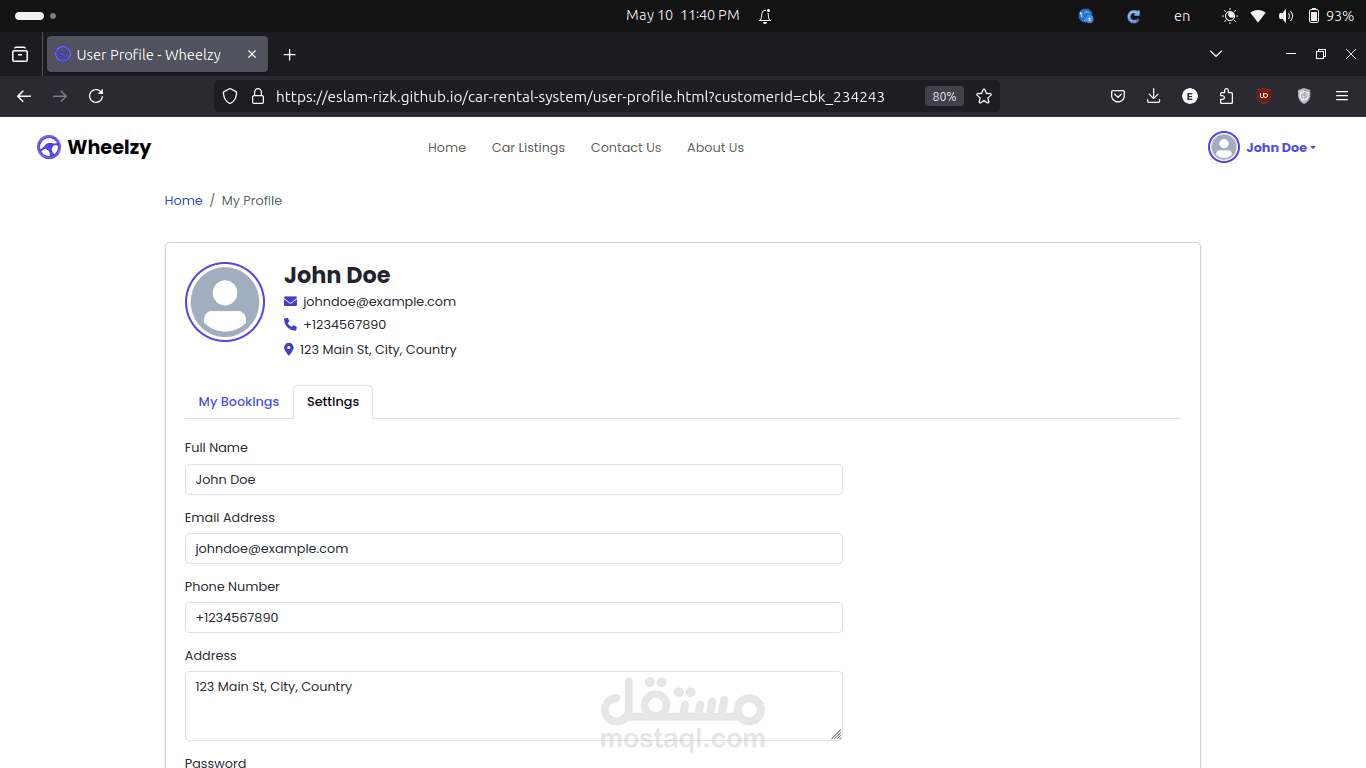The image size is (1366, 768).
Task: Click the phone handset icon in profile
Action: pyautogui.click(x=290, y=324)
